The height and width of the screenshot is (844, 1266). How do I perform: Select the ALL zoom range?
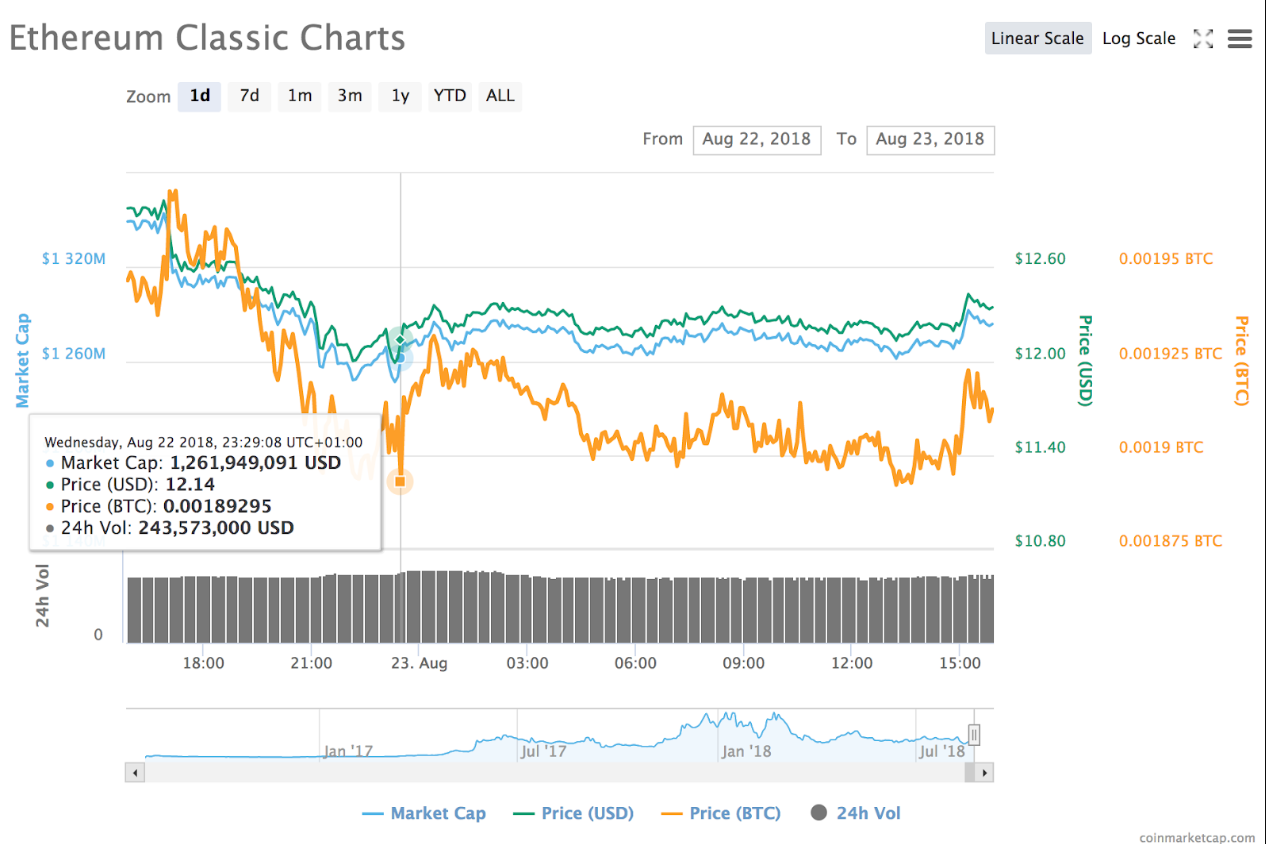[500, 96]
